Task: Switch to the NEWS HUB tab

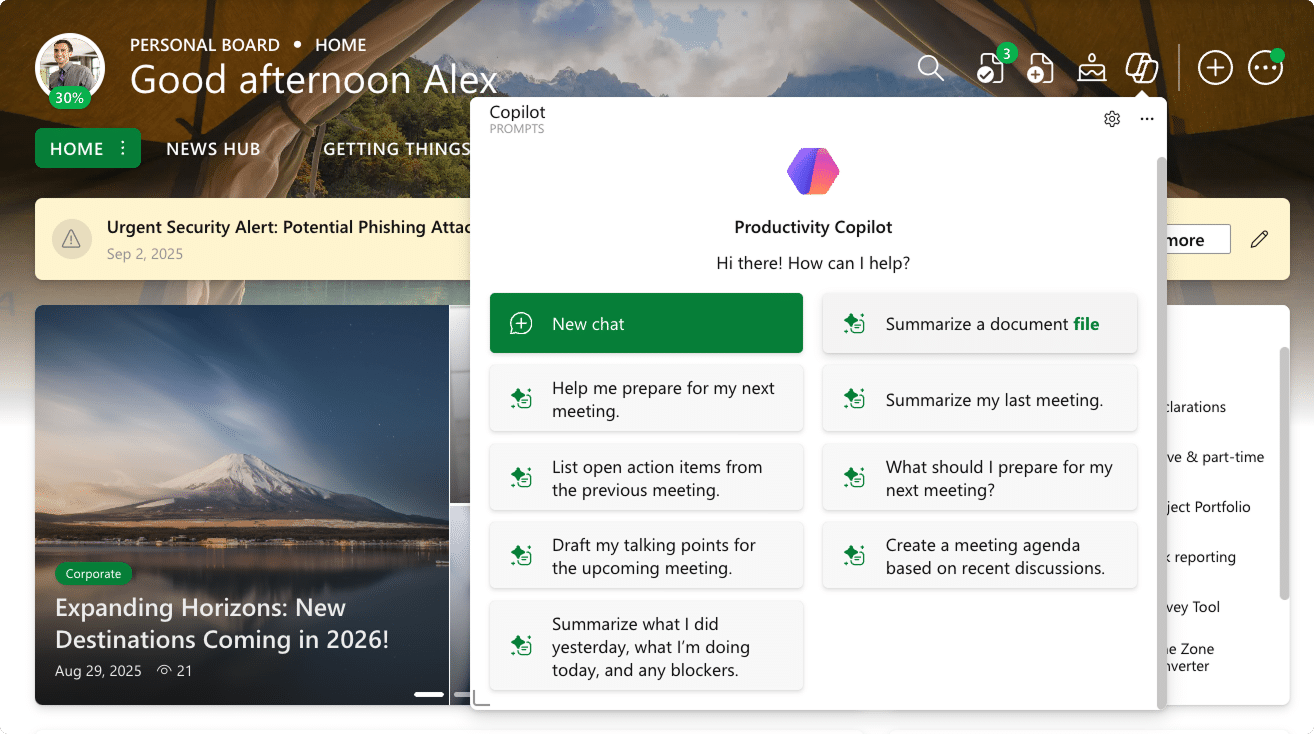Action: (x=213, y=149)
